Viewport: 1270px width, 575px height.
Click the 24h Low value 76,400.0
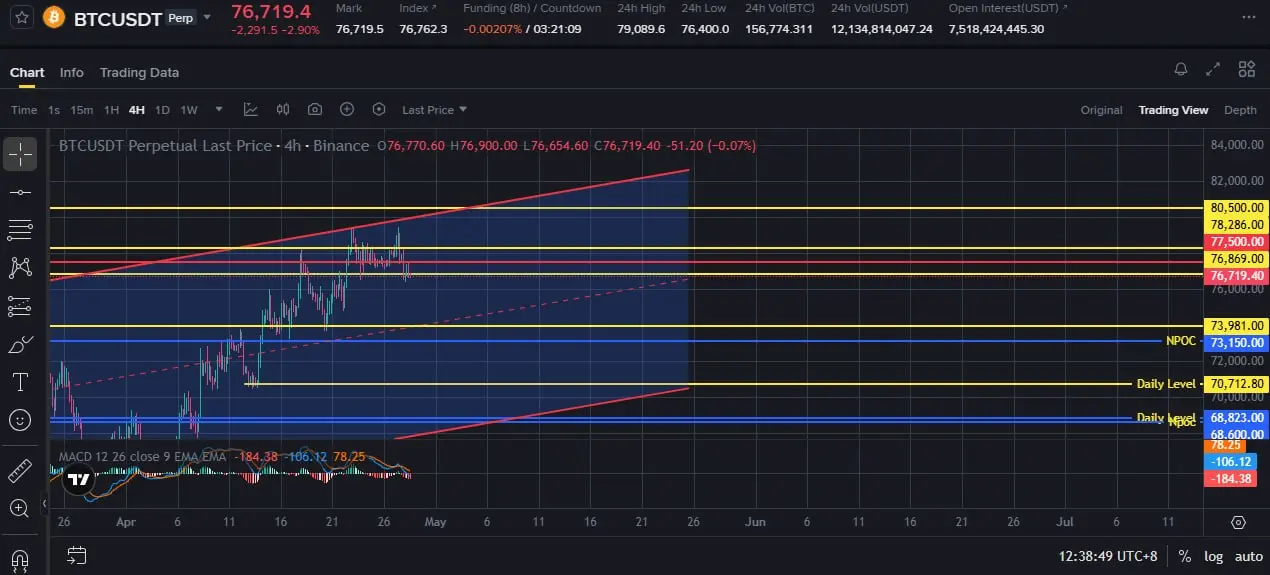[x=705, y=29]
